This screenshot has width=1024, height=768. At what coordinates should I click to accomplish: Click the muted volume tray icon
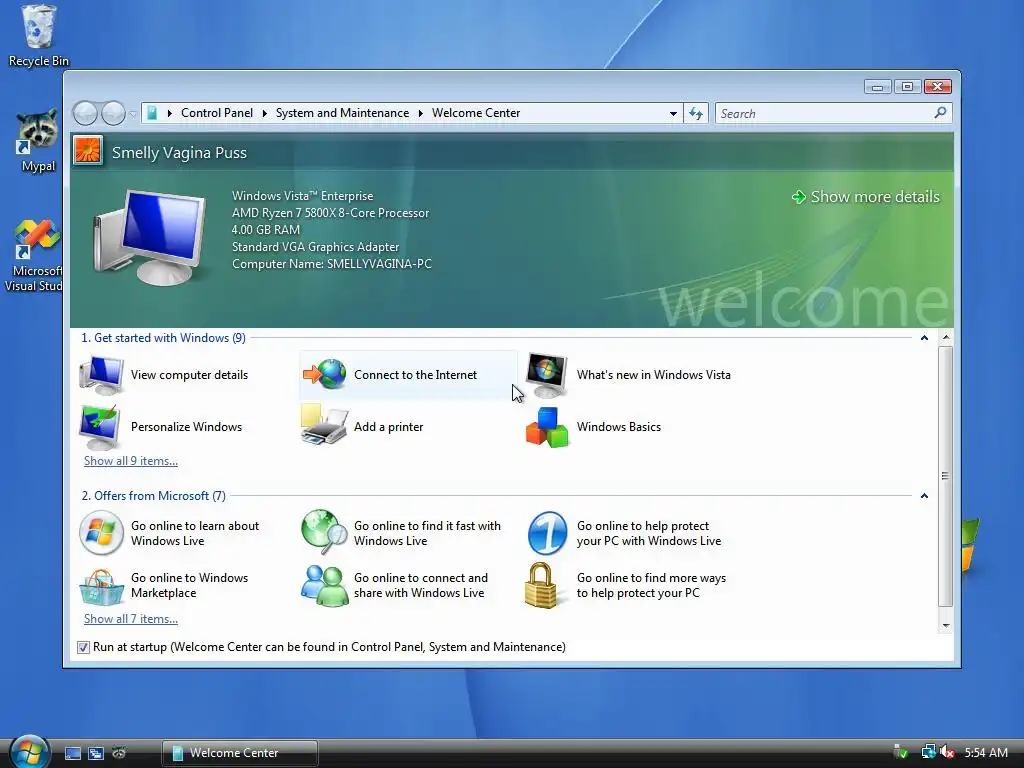pos(947,752)
